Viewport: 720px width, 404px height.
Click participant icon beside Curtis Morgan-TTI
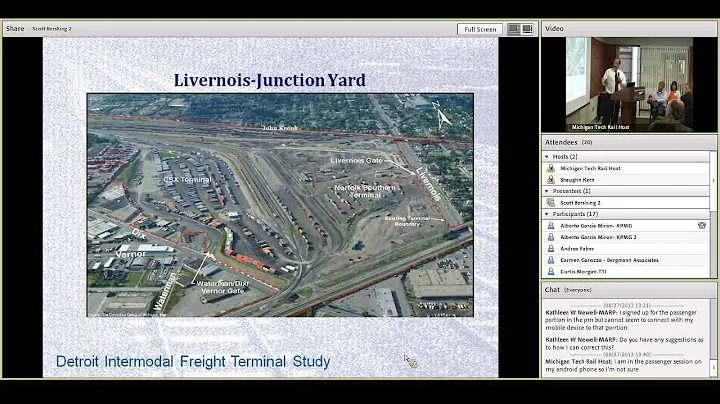tap(551, 271)
